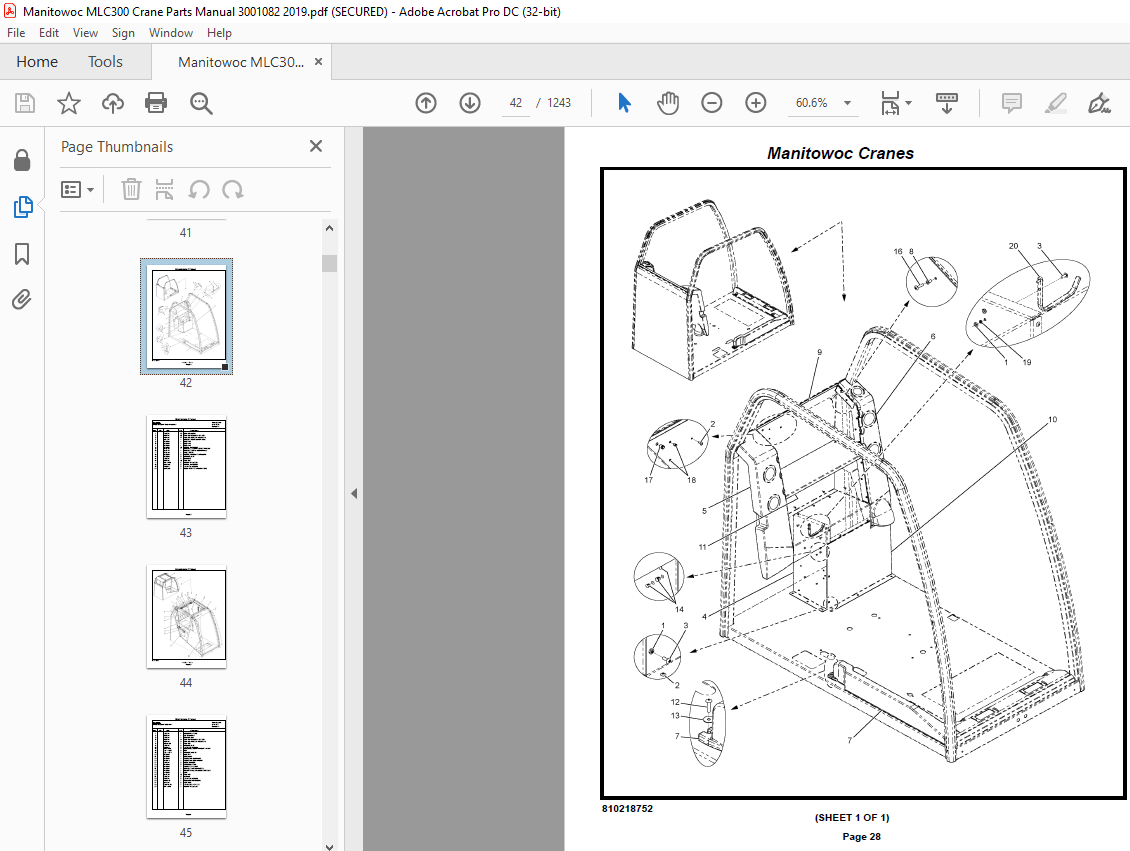
Task: Select page 44 thumbnail
Action: tap(186, 617)
